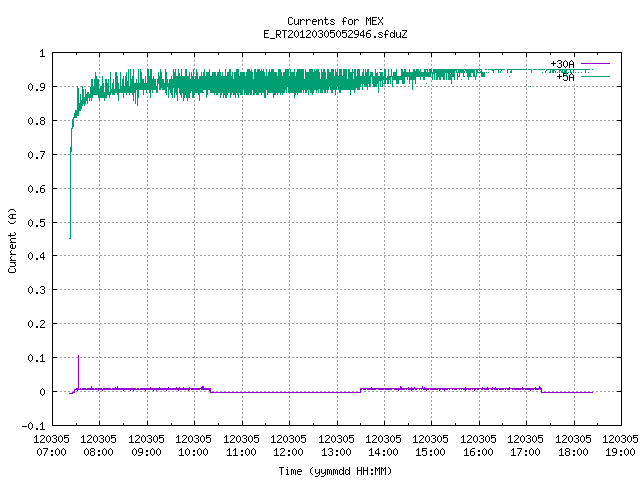Screen dimensions: 640x480
Task: Click the x-axis label 120305 10:00
Action: [193, 445]
